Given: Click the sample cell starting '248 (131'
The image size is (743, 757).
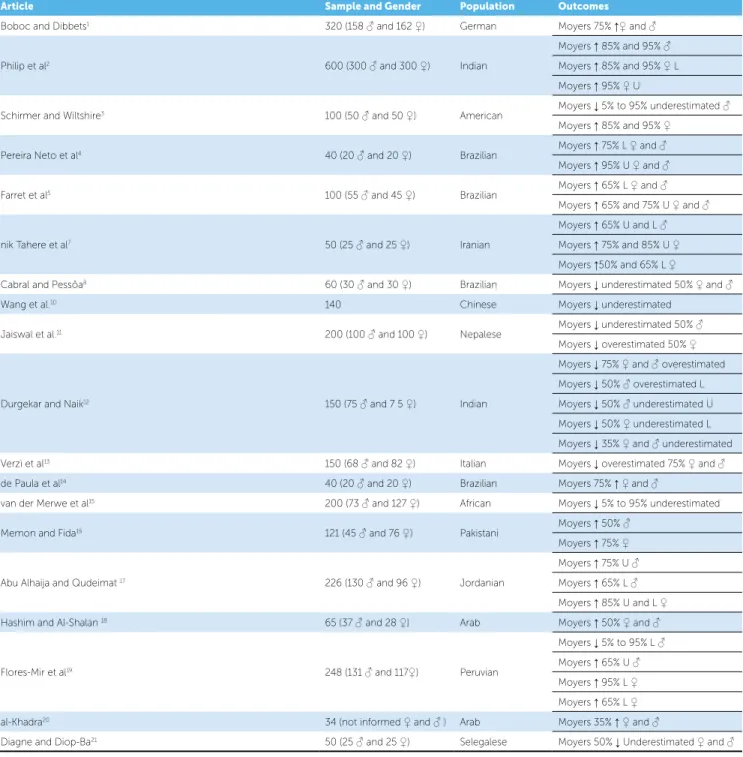Looking at the screenshot, I should pos(372,672).
